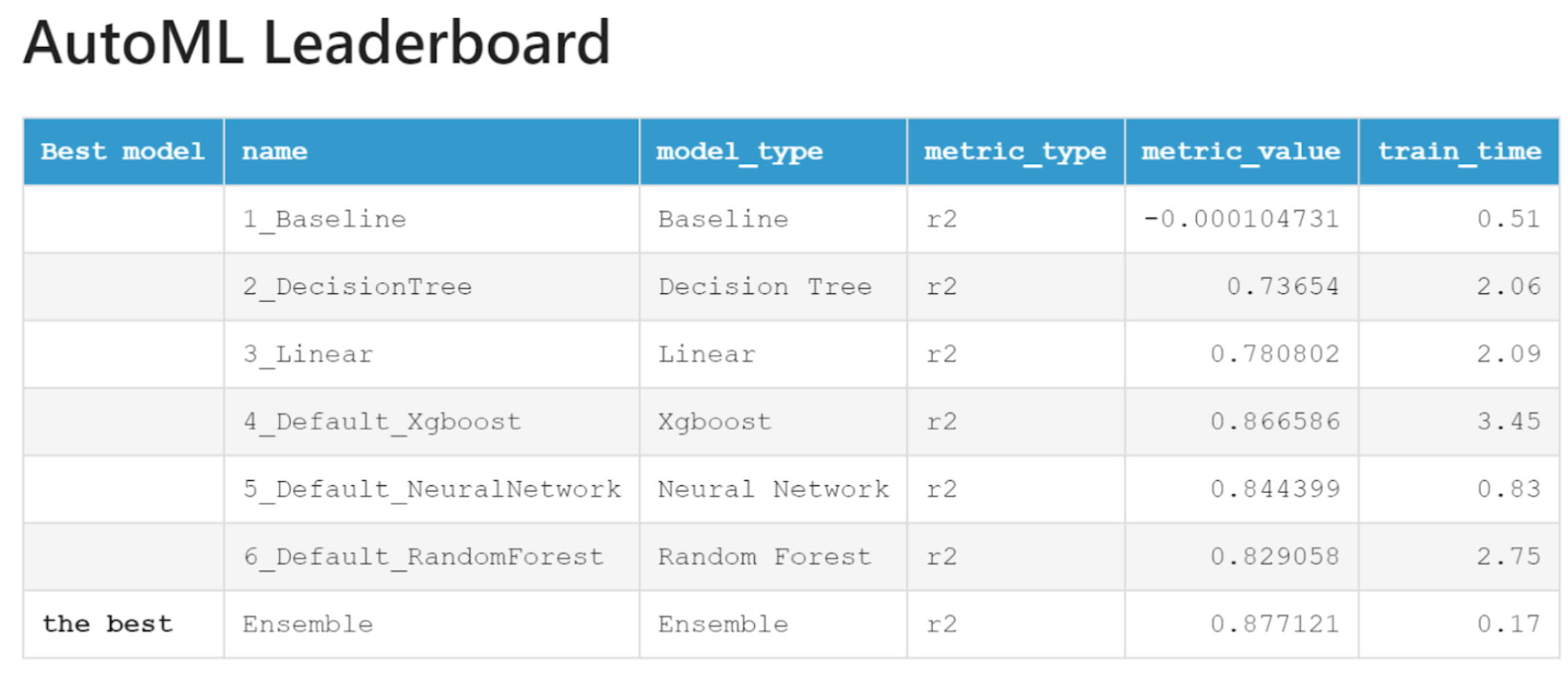Click the Ensemble name cell

point(431,624)
